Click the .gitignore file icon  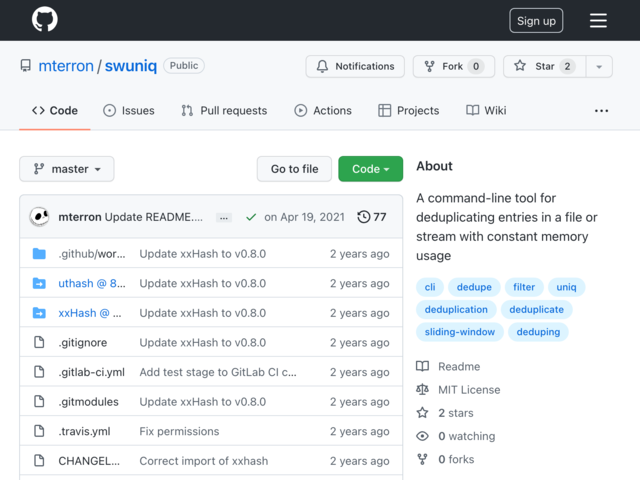tap(39, 342)
